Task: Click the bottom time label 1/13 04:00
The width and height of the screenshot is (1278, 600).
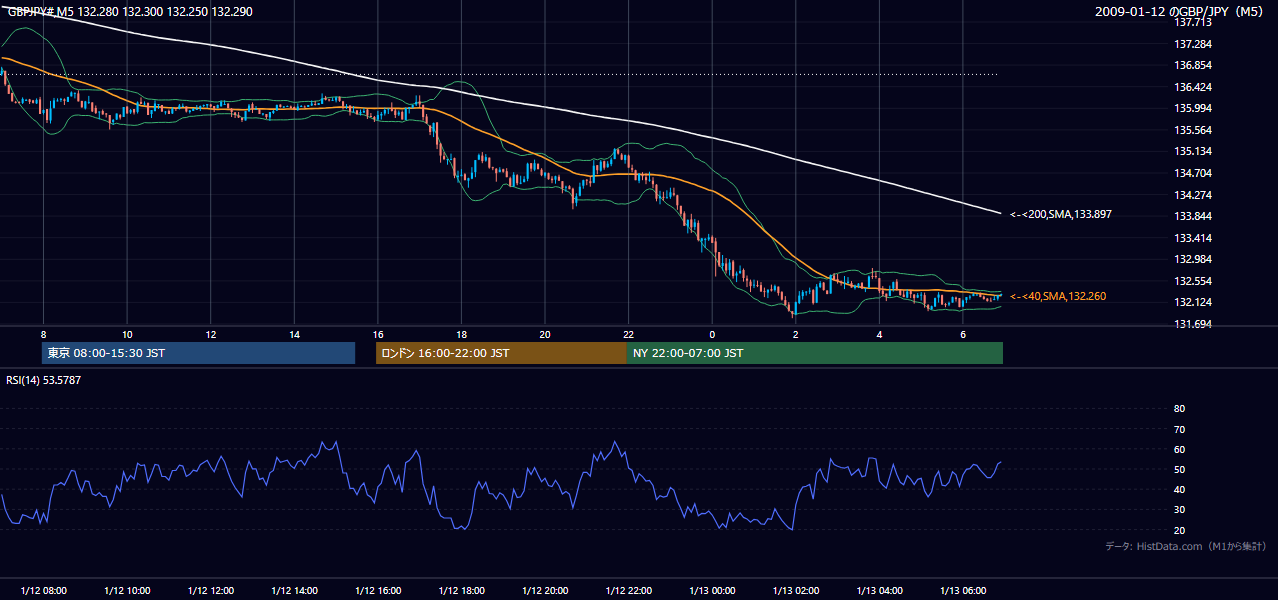Action: [x=879, y=591]
